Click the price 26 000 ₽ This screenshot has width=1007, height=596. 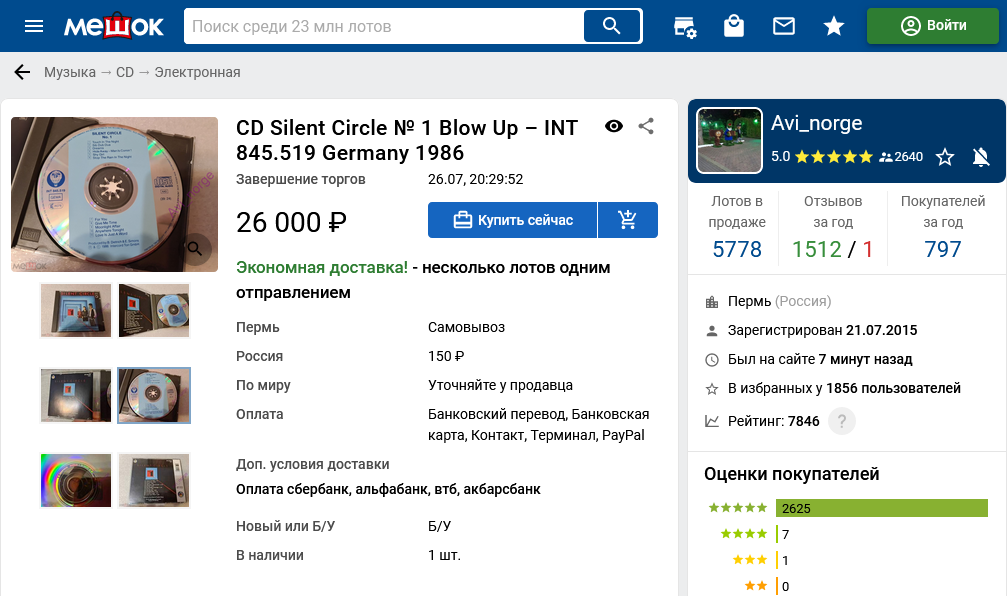click(292, 223)
